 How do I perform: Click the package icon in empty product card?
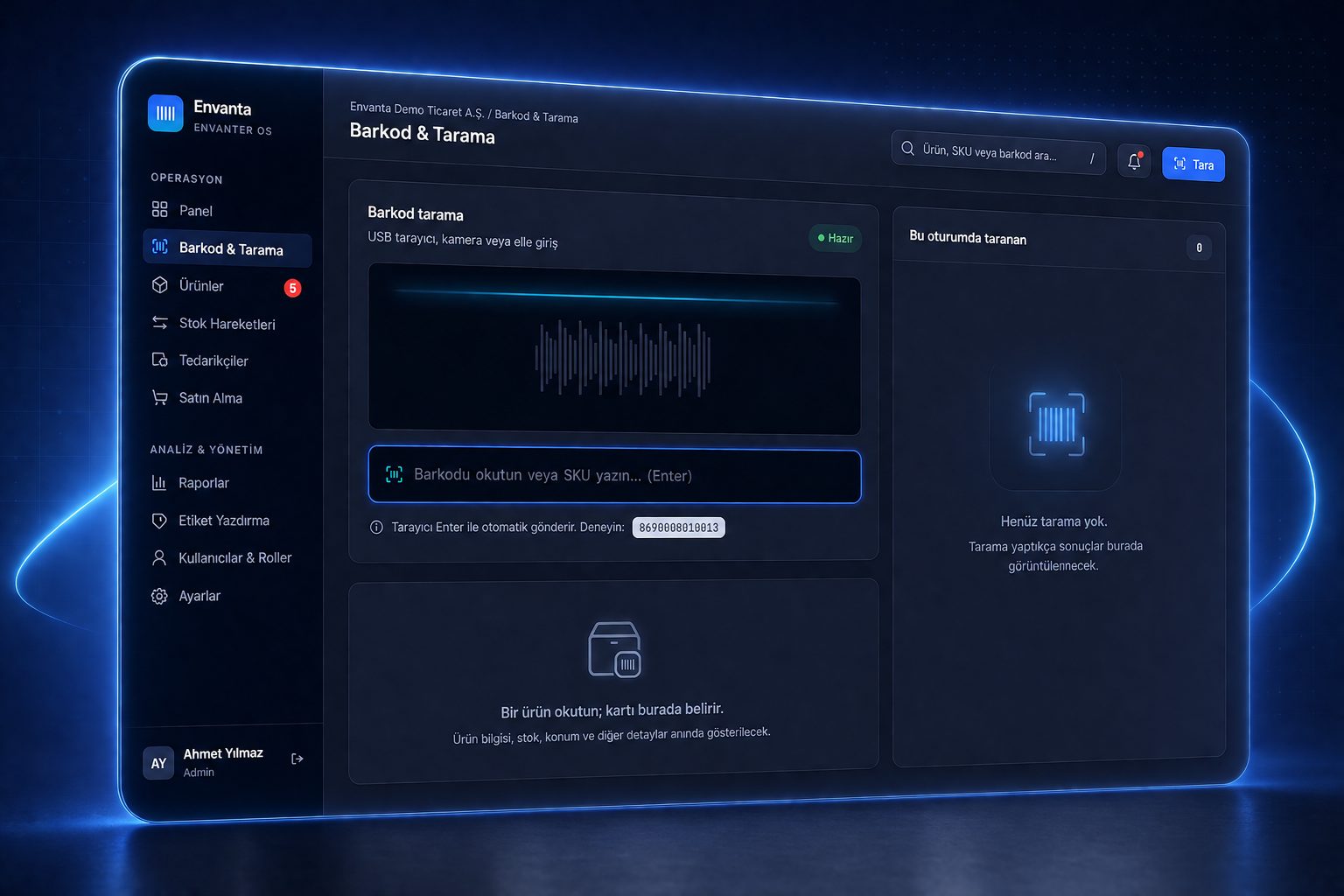614,649
